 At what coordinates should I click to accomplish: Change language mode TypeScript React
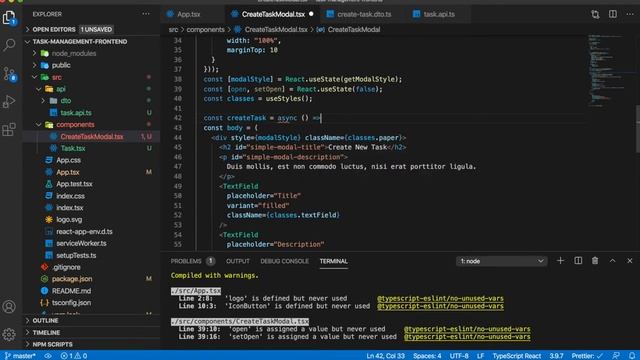(516, 356)
